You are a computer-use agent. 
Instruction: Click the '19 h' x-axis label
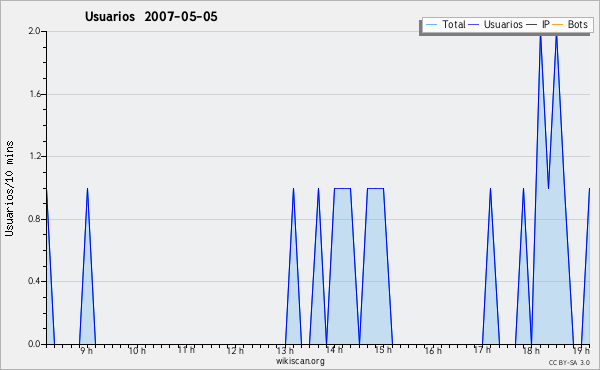click(x=581, y=350)
